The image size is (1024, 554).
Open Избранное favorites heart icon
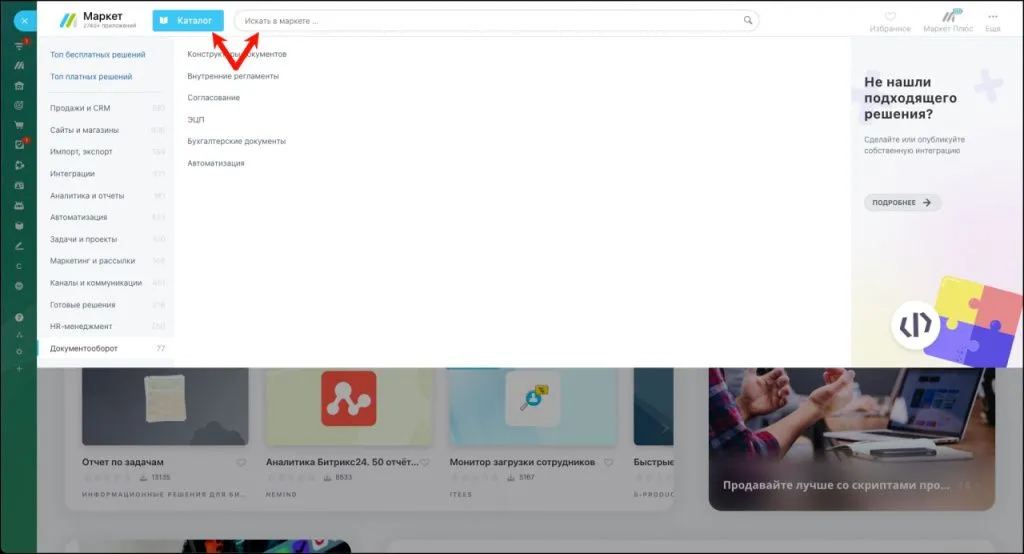pos(890,16)
